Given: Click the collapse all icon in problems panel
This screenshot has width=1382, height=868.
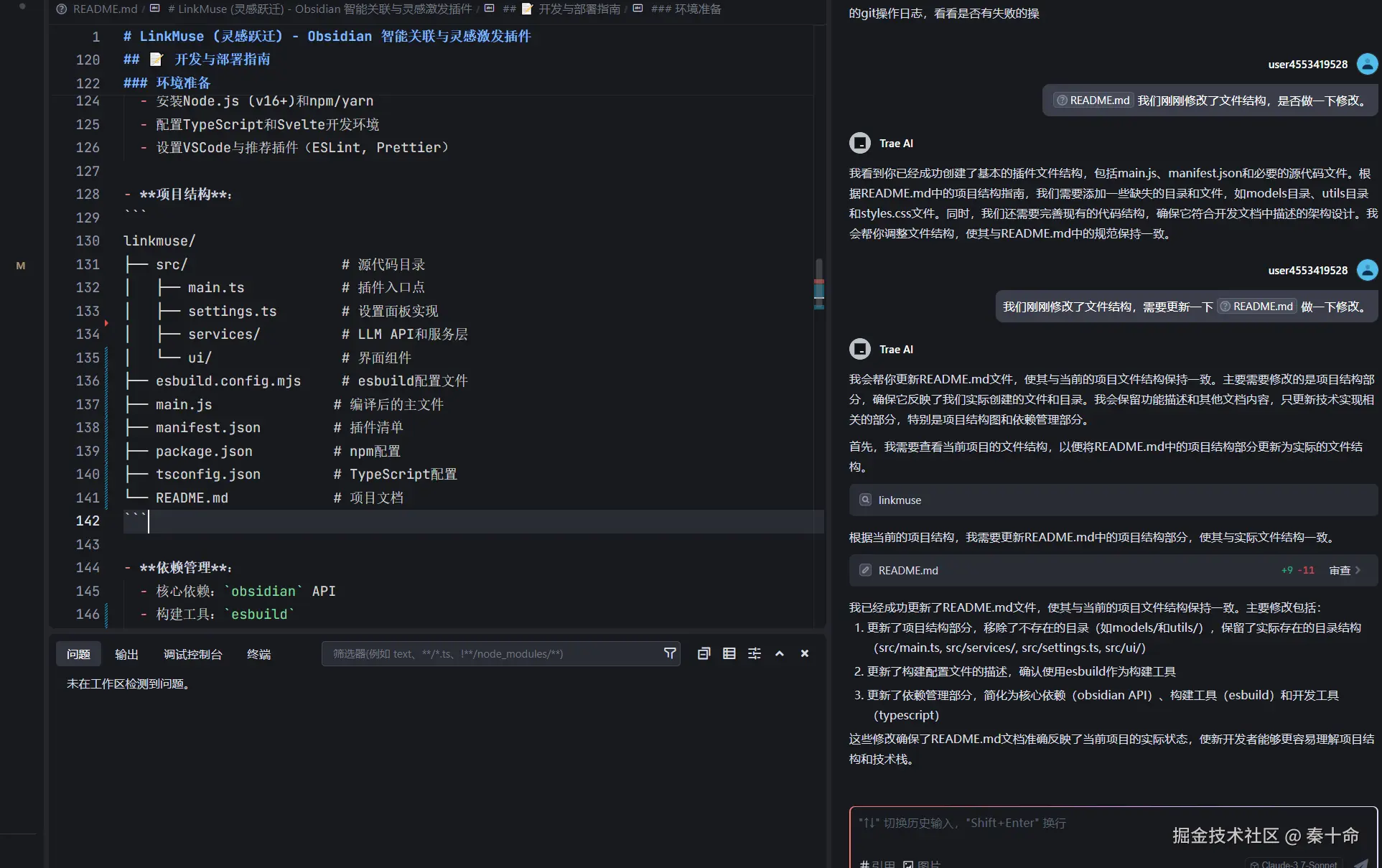Looking at the screenshot, I should pyautogui.click(x=704, y=653).
